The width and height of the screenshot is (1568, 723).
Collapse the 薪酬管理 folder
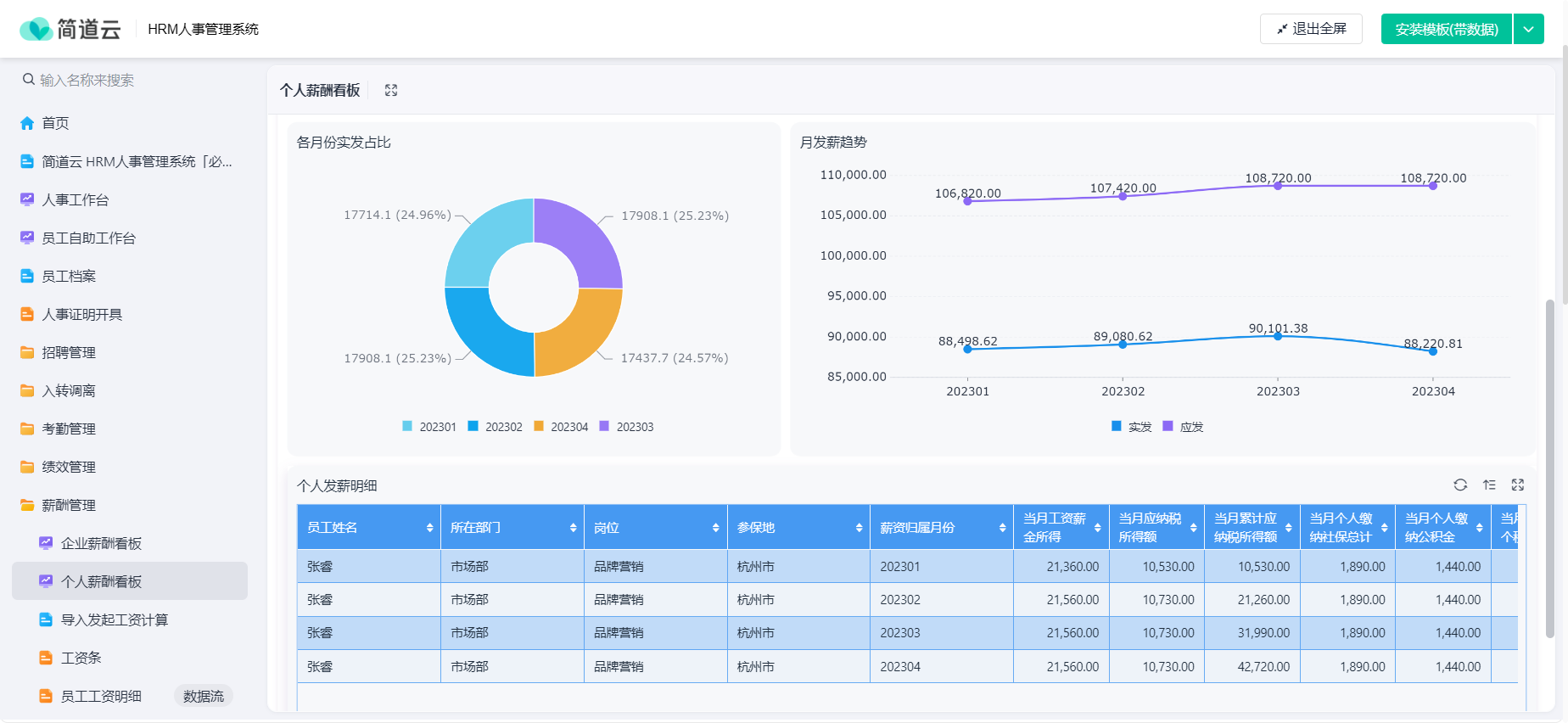click(69, 505)
